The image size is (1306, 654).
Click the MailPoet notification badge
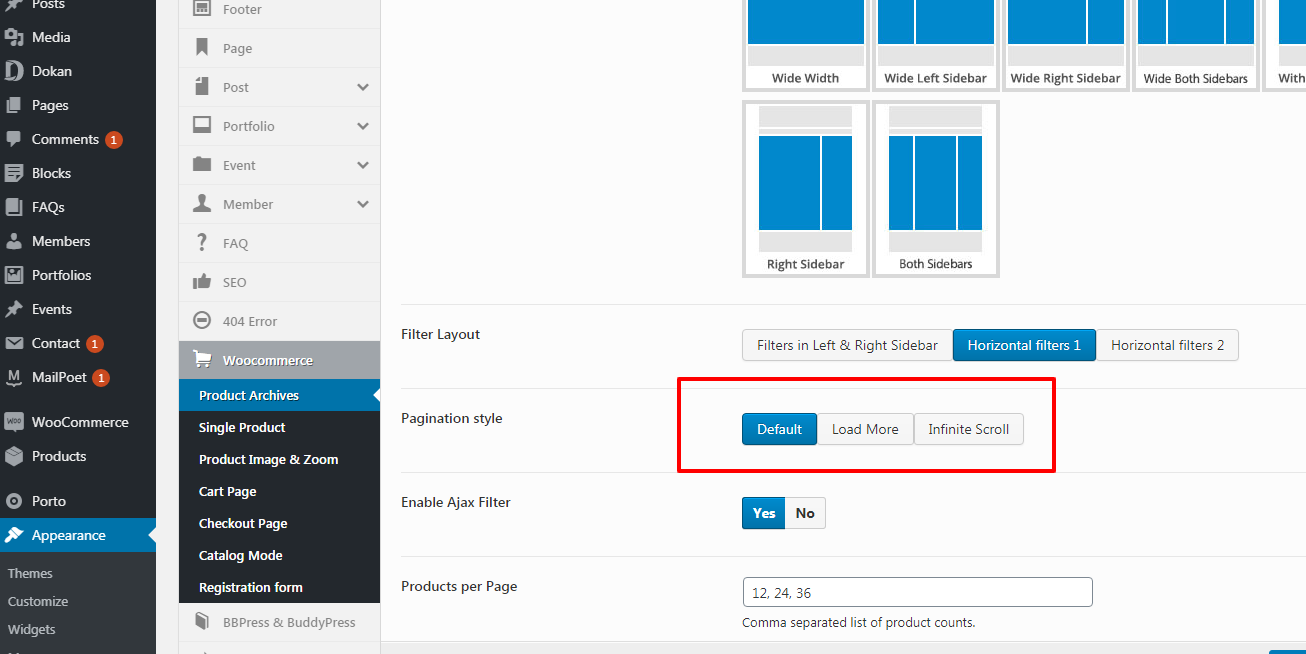(101, 378)
